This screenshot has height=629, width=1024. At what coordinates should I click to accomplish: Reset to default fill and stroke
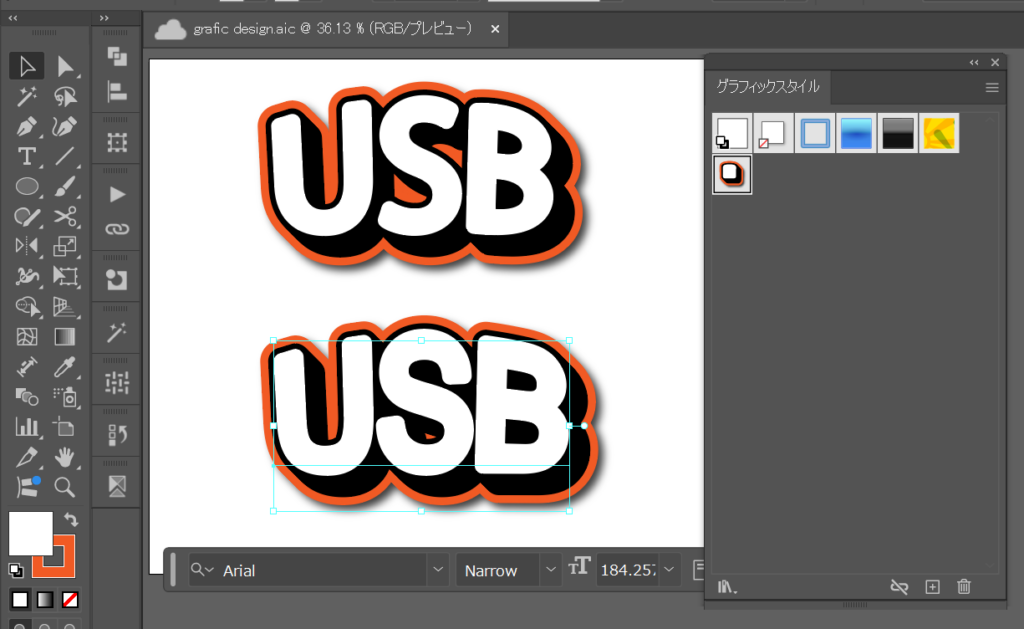(x=16, y=570)
